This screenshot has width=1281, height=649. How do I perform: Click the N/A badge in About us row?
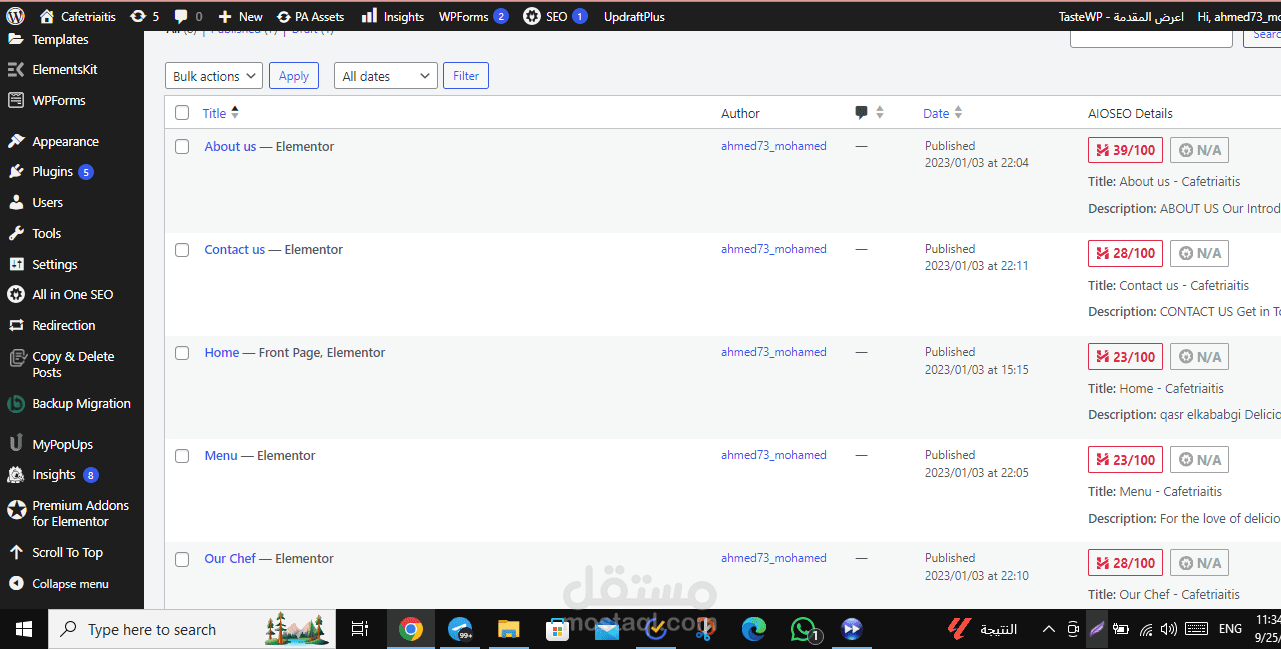click(1199, 150)
